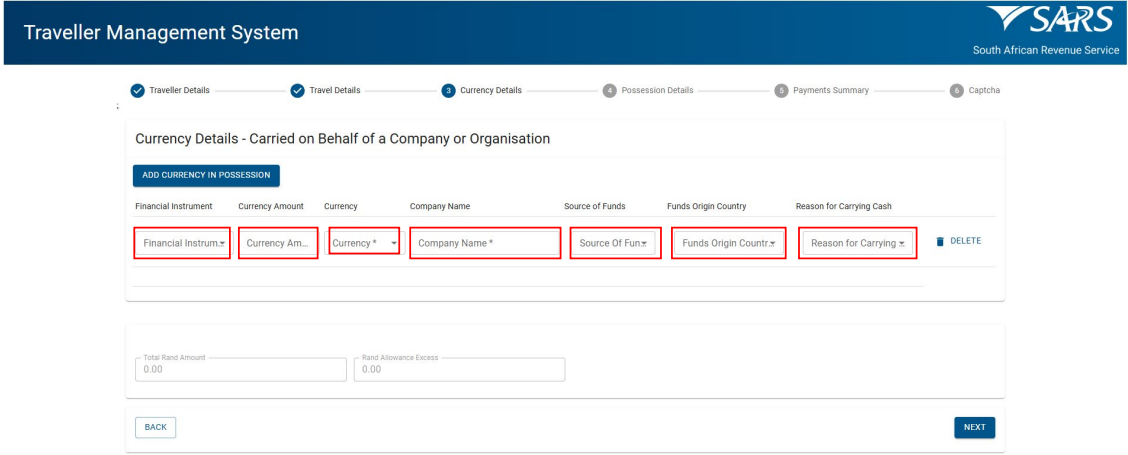Click the trash icon beside Delete
Image resolution: width=1128 pixels, height=455 pixels.
[940, 241]
